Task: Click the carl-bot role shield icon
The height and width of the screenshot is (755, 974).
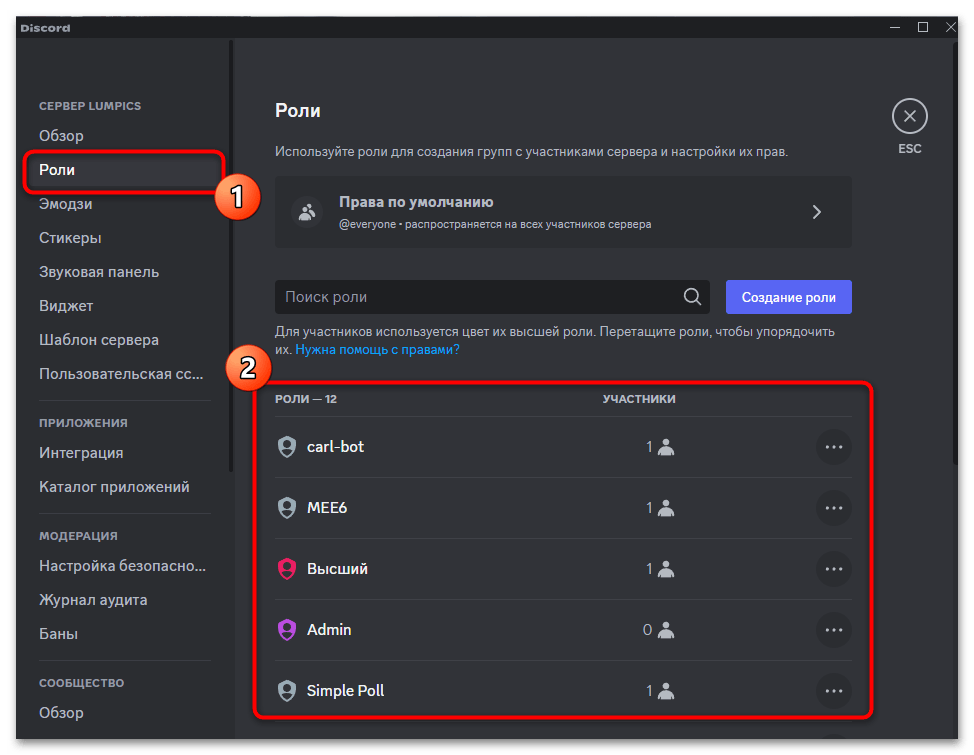Action: coord(287,447)
